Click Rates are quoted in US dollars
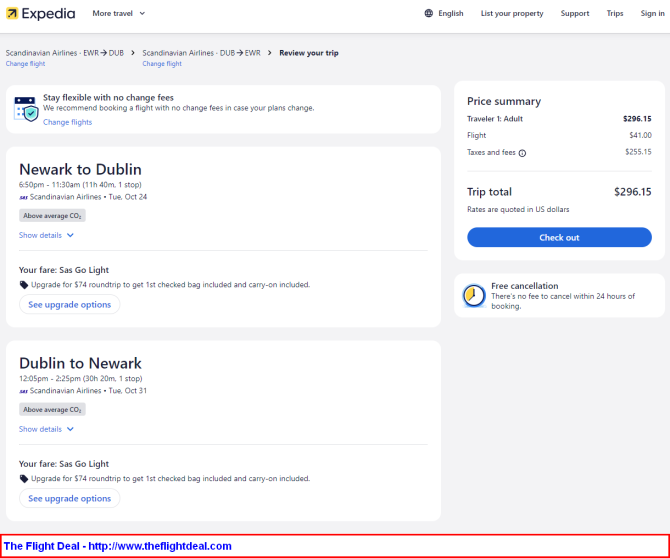This screenshot has height=558, width=670. (518, 209)
